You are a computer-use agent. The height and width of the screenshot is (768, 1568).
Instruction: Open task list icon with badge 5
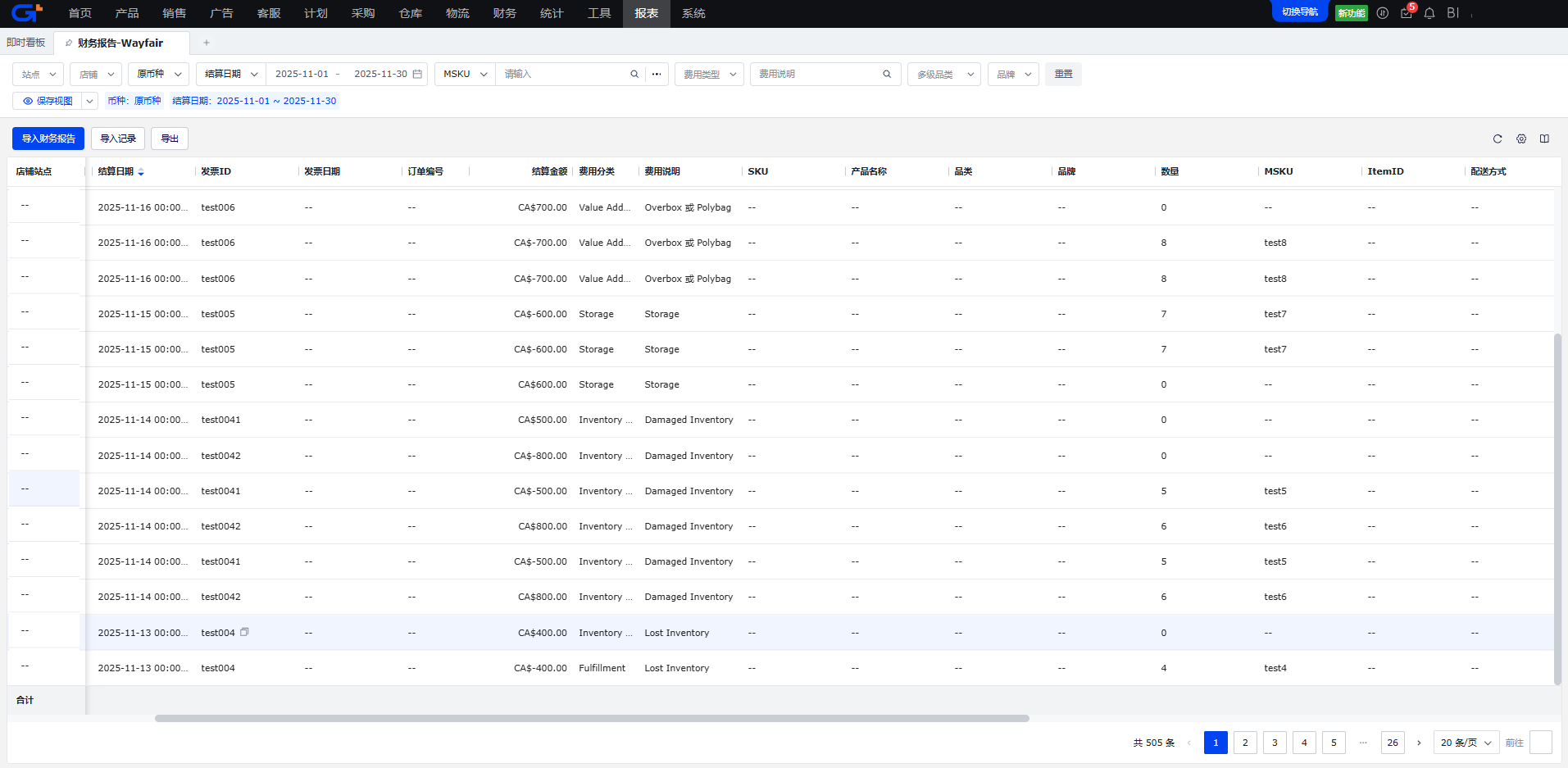pos(1407,13)
